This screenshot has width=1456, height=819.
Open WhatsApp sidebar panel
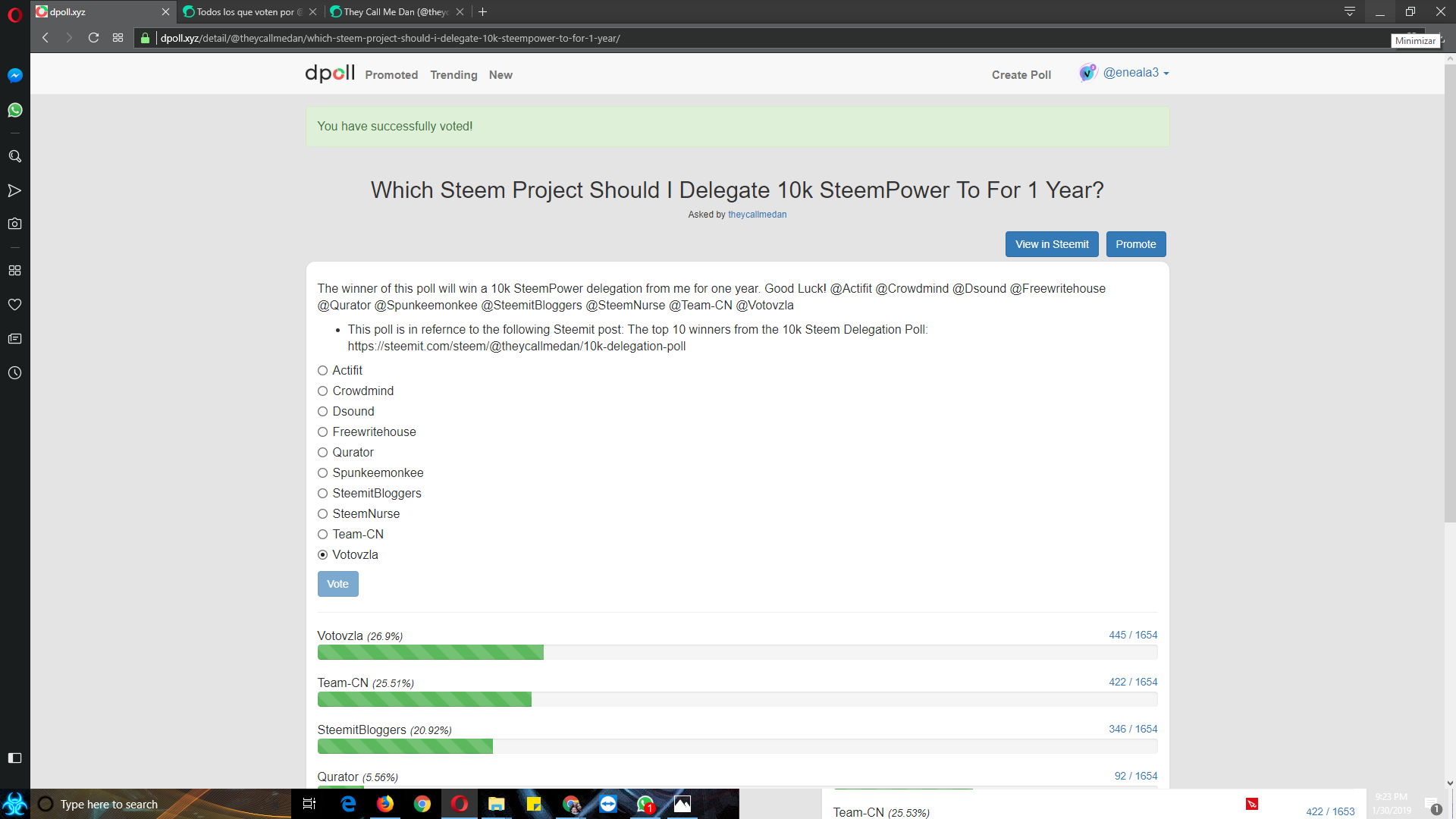pyautogui.click(x=14, y=111)
